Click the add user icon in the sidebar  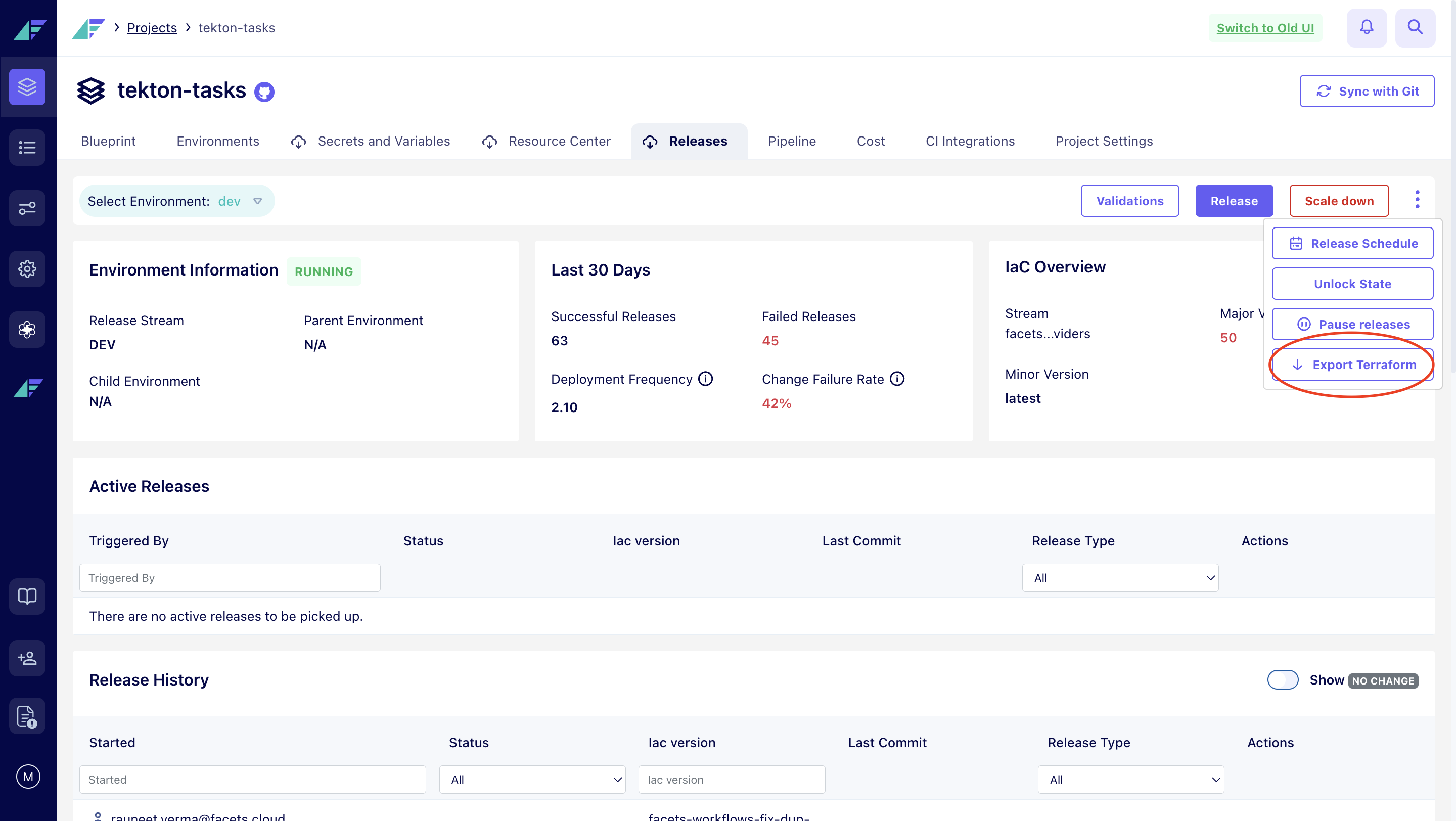coord(27,658)
